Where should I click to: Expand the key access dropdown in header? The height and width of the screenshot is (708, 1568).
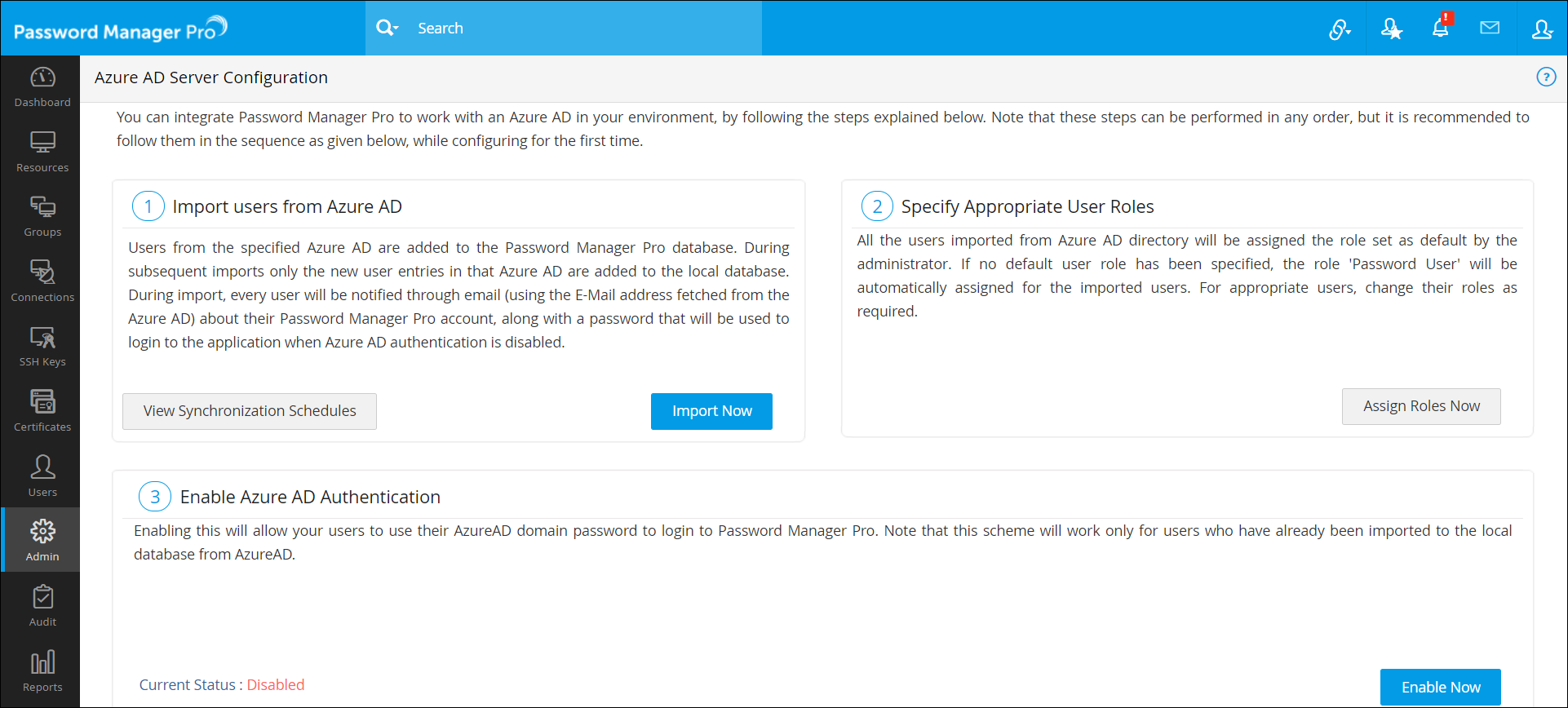click(x=1340, y=29)
